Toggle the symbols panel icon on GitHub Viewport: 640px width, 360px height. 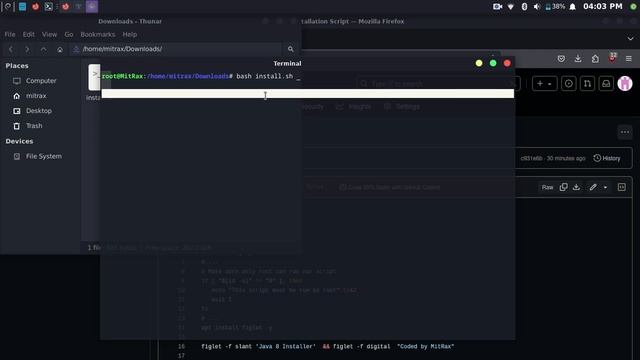622,187
